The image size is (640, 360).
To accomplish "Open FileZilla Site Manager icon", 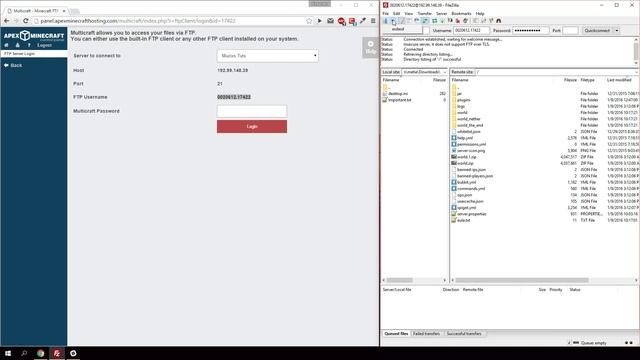I will (386, 20).
